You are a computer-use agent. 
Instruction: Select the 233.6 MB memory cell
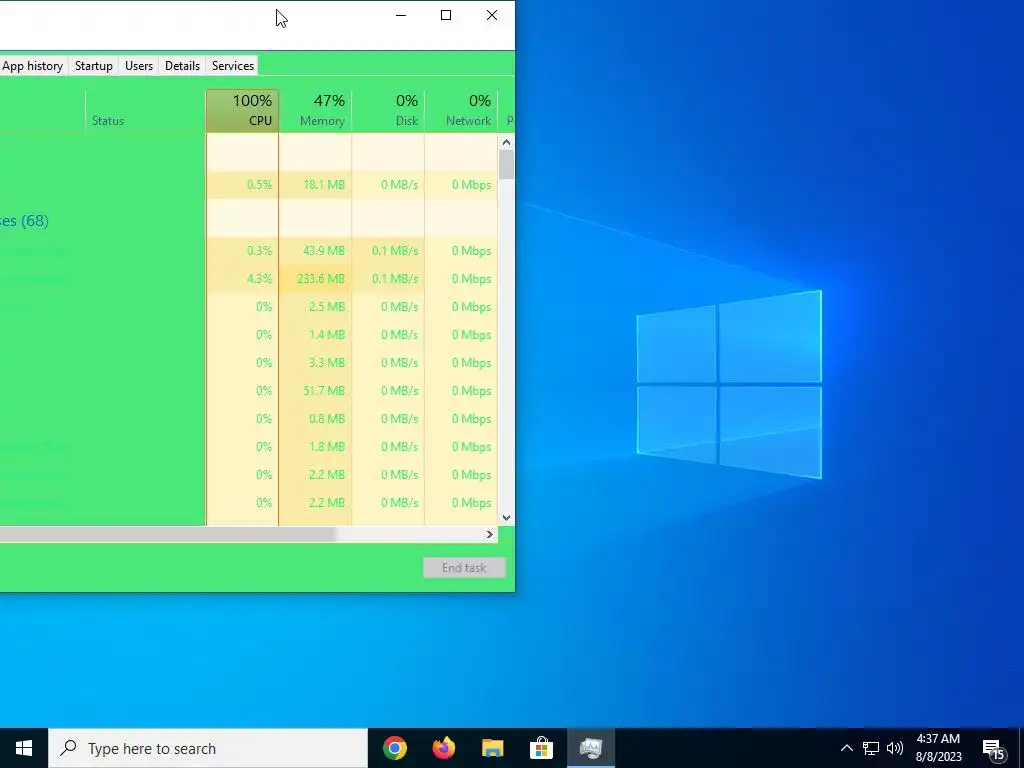(315, 279)
